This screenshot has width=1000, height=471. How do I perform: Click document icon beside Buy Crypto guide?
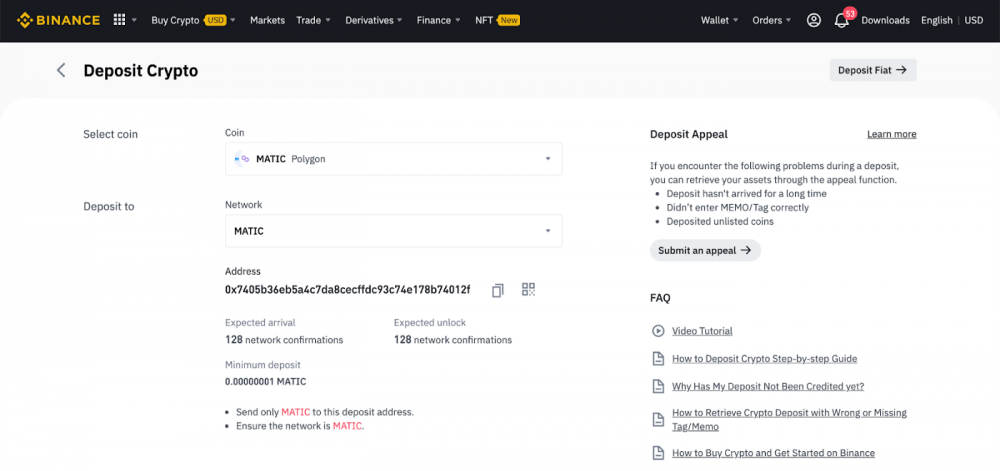coord(658,453)
